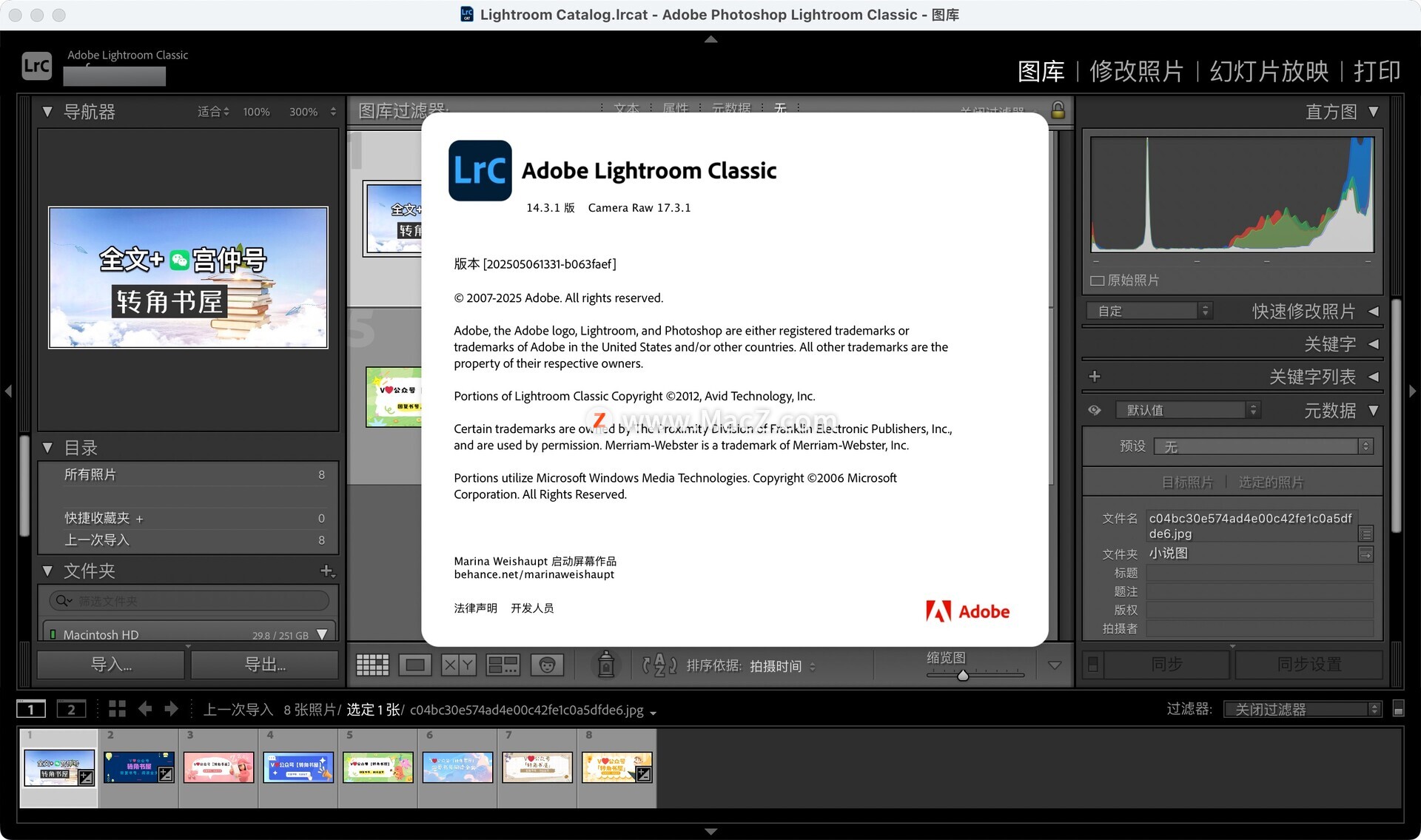Toggle the metadata eye icon
This screenshot has height=840, width=1421.
[1095, 410]
